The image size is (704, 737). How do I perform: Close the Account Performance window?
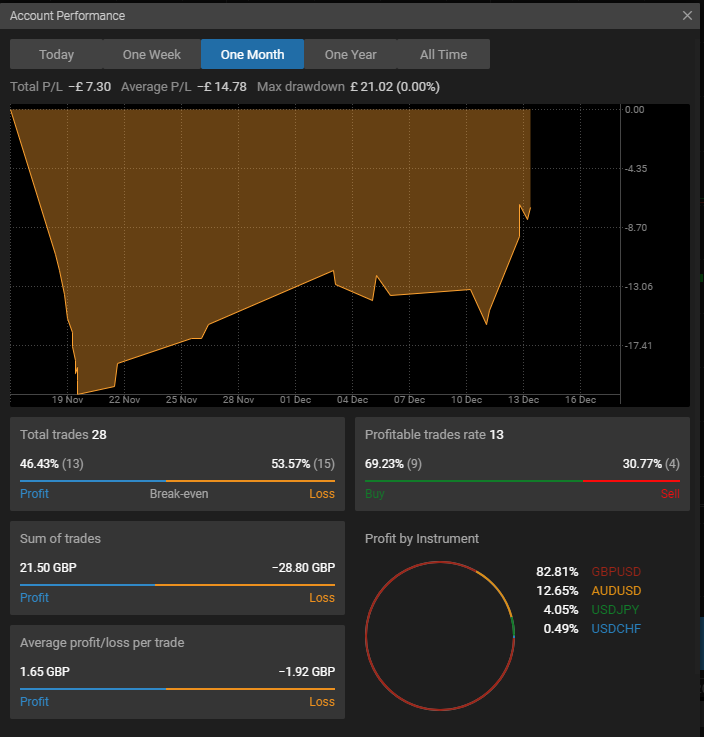click(x=687, y=16)
